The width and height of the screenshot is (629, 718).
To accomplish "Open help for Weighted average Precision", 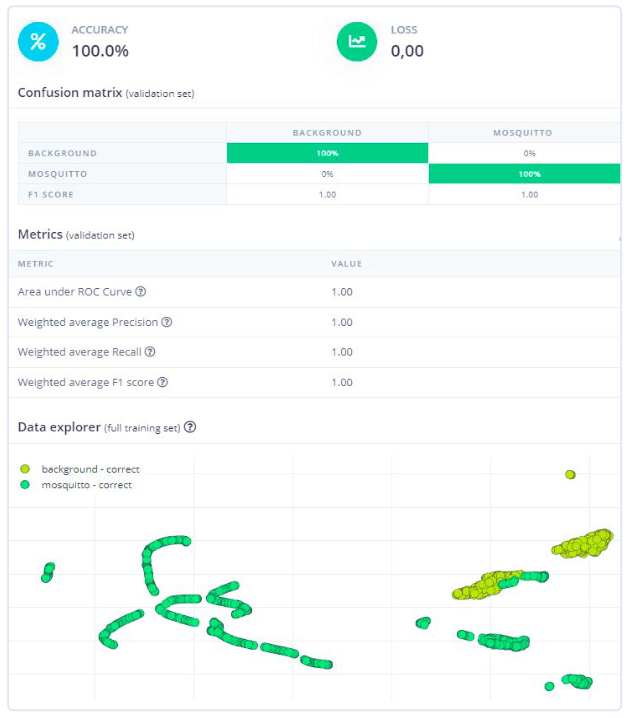I will click(167, 322).
